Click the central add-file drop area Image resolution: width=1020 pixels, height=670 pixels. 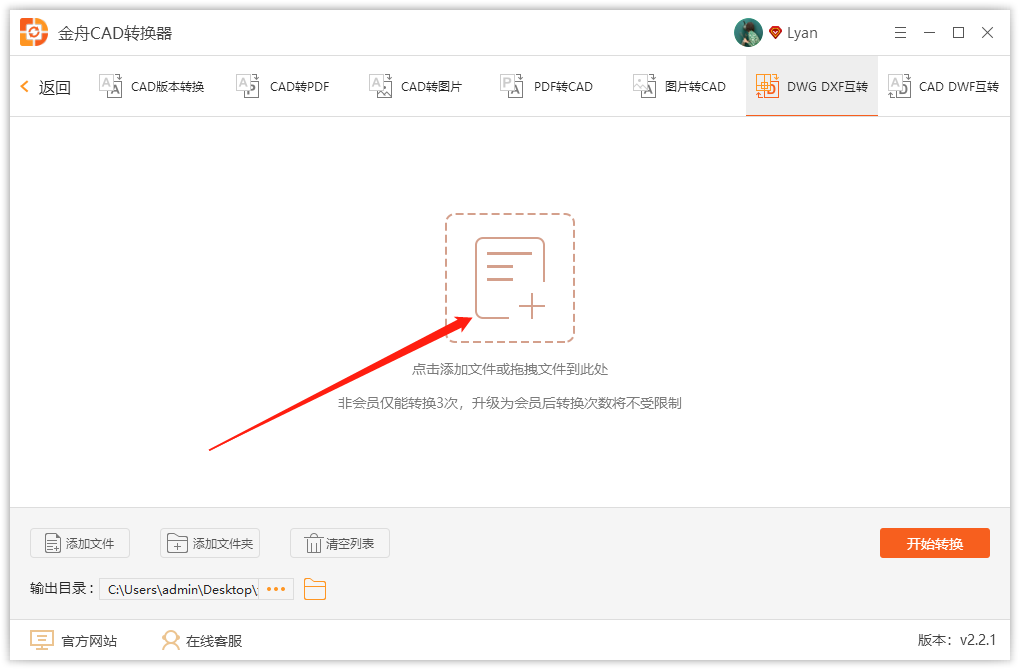point(510,277)
